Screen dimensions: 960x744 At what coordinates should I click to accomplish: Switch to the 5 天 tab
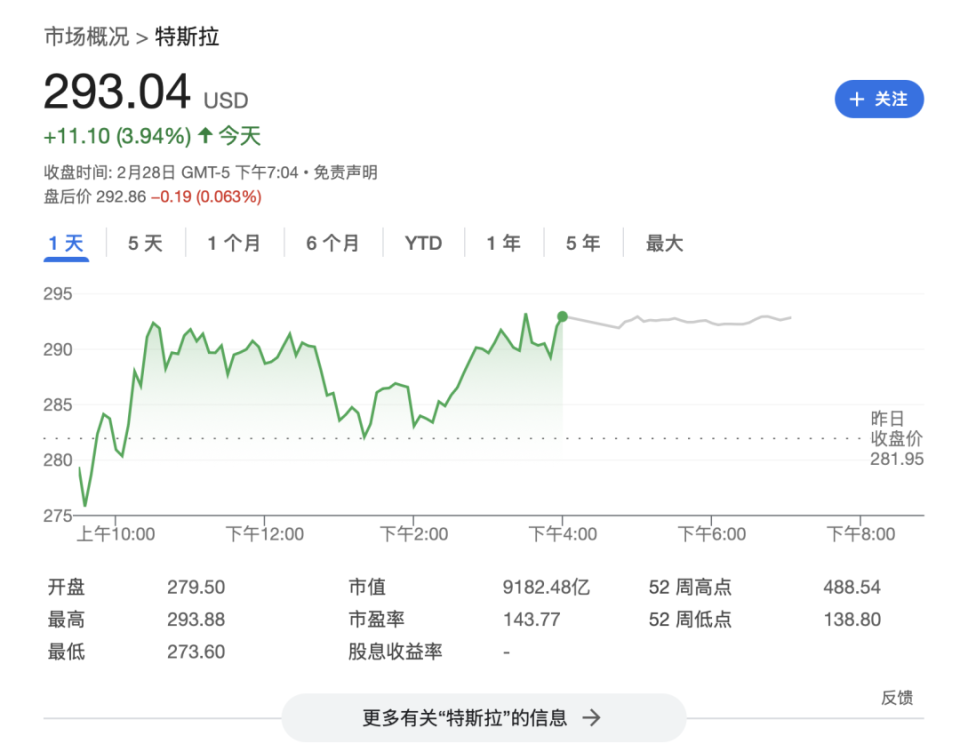coord(145,244)
